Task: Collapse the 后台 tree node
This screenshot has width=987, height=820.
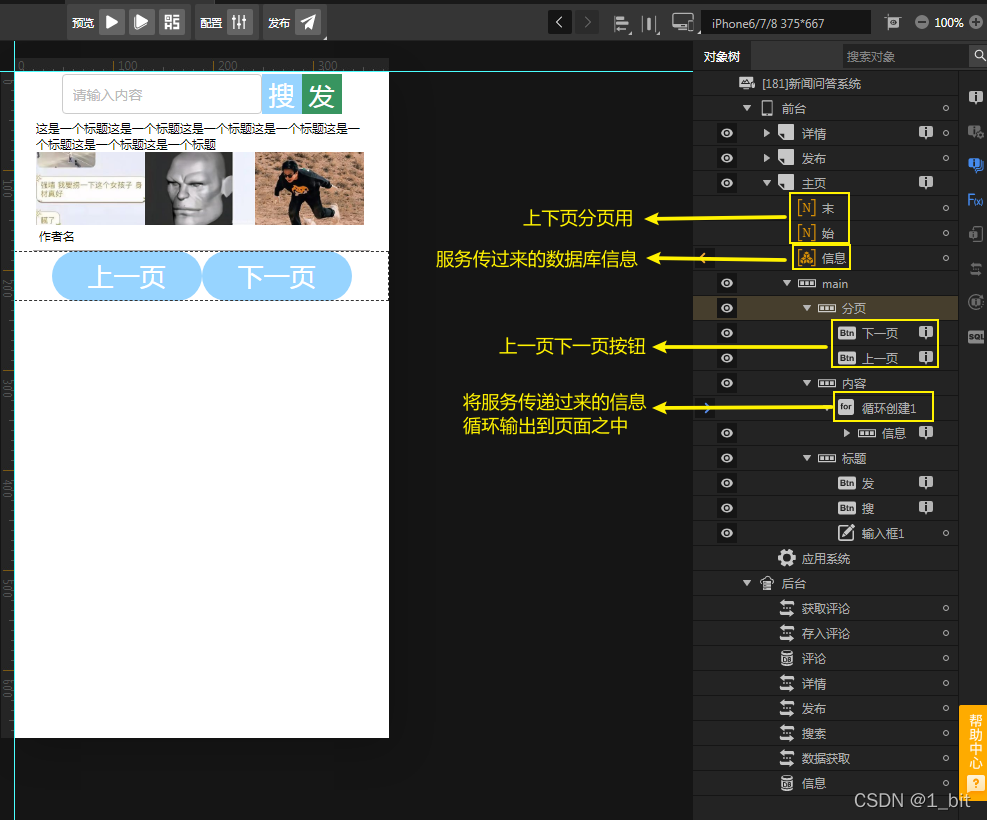Action: [x=747, y=583]
